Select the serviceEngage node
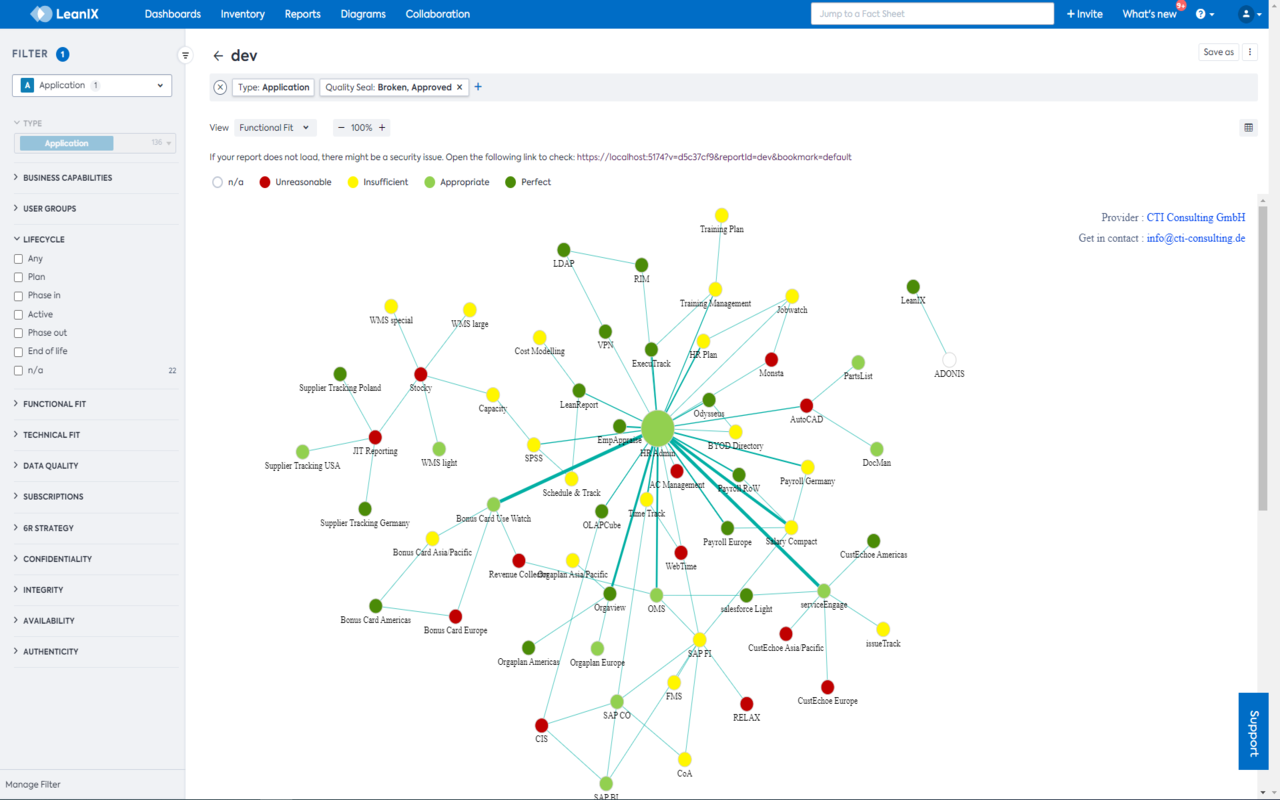 click(824, 591)
